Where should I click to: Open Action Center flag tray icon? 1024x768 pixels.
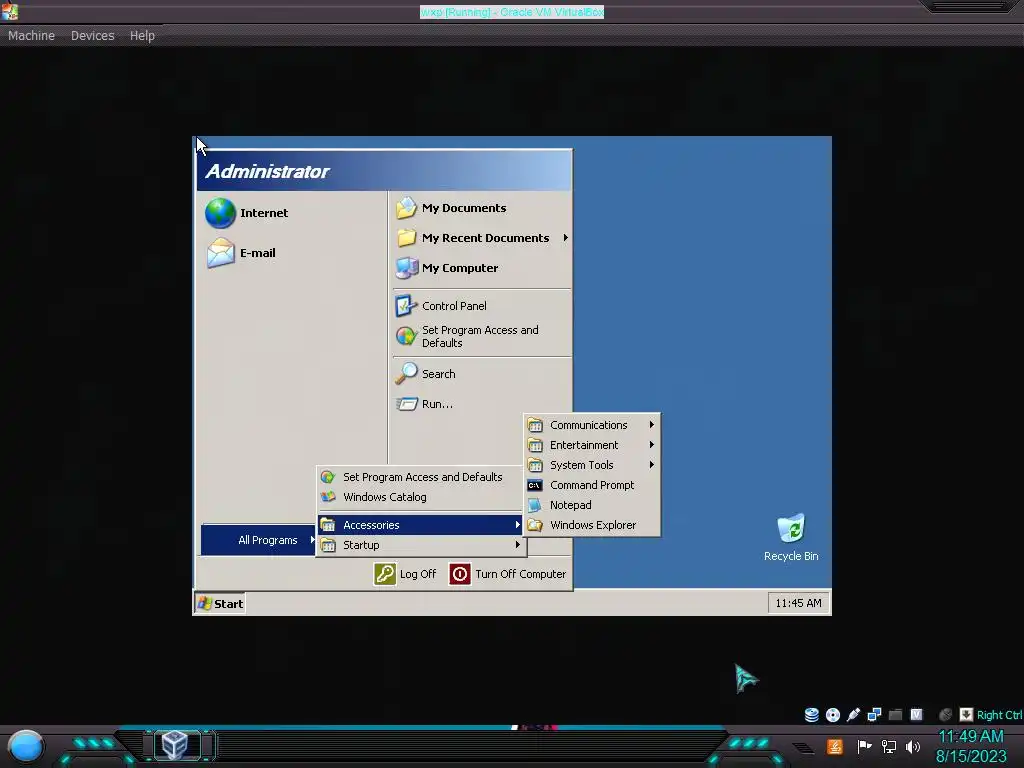click(x=864, y=746)
